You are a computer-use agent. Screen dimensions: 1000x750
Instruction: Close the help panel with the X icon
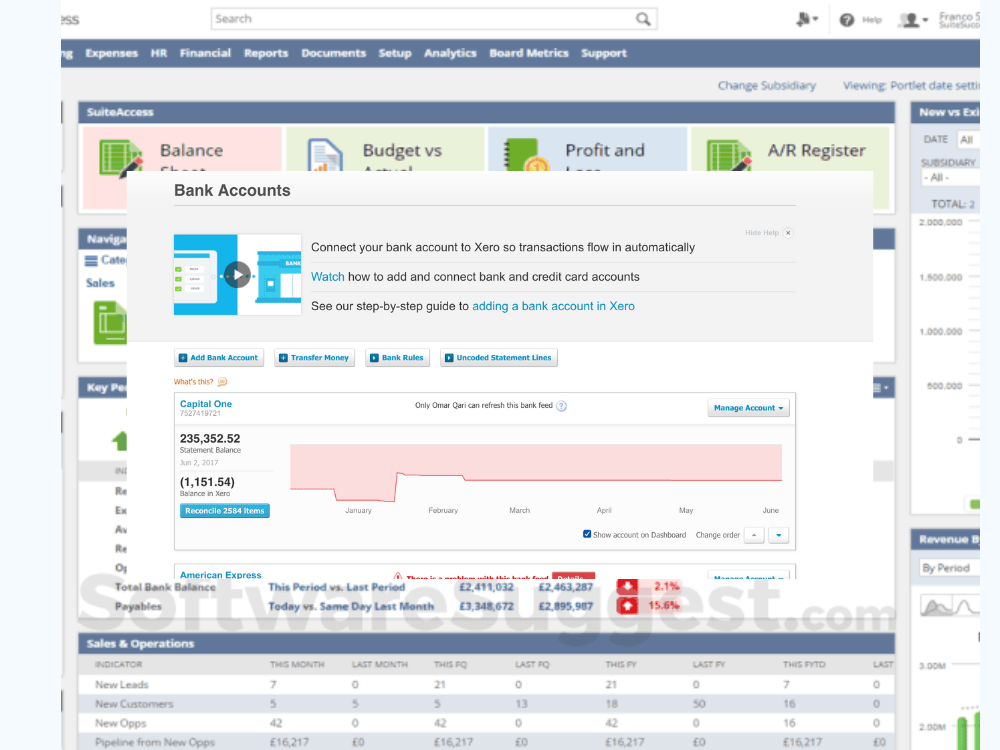pos(788,233)
